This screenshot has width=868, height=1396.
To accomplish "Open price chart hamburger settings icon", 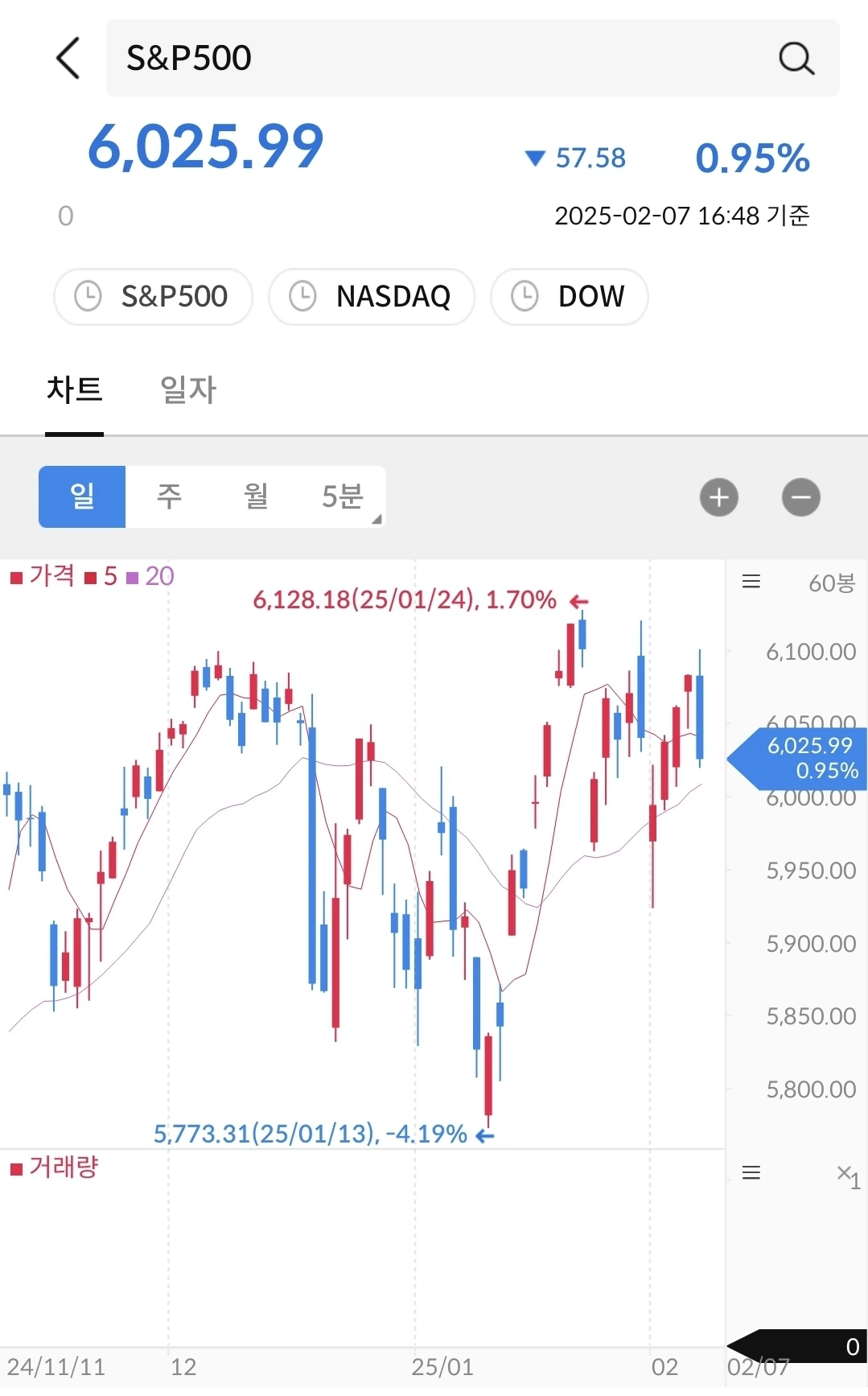I will click(x=751, y=582).
